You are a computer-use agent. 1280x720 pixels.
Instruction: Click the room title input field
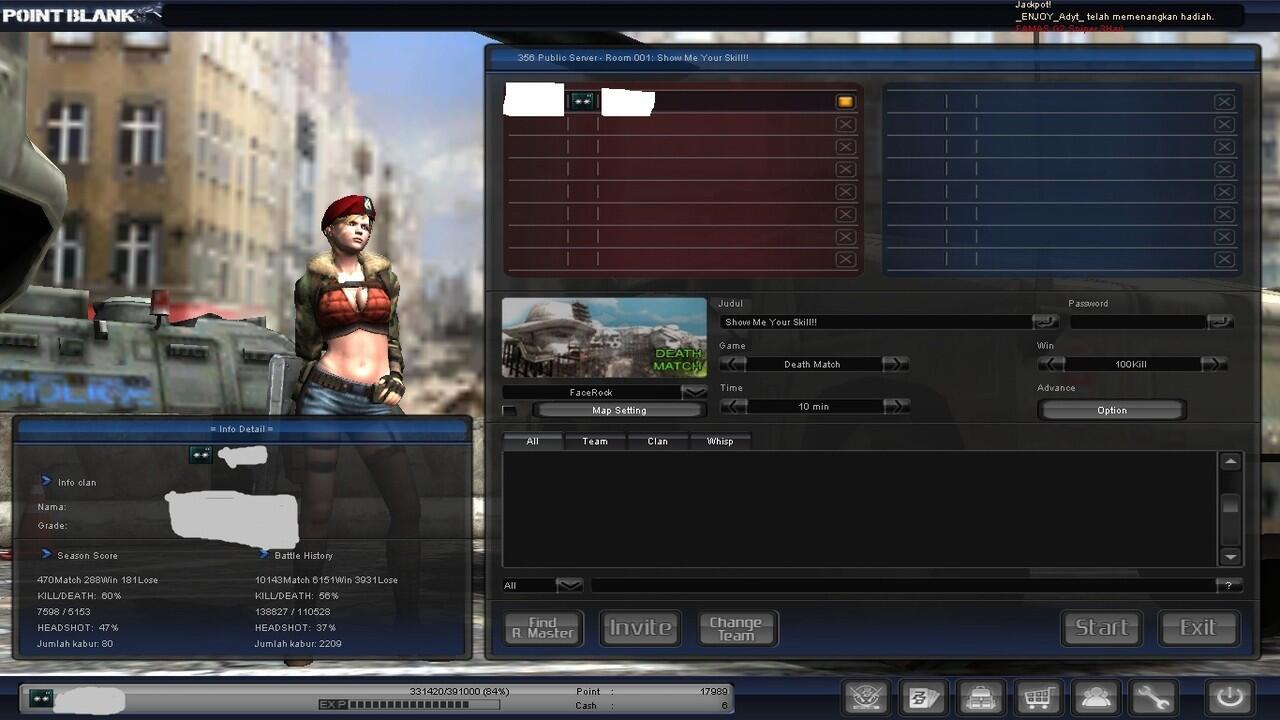pos(876,322)
